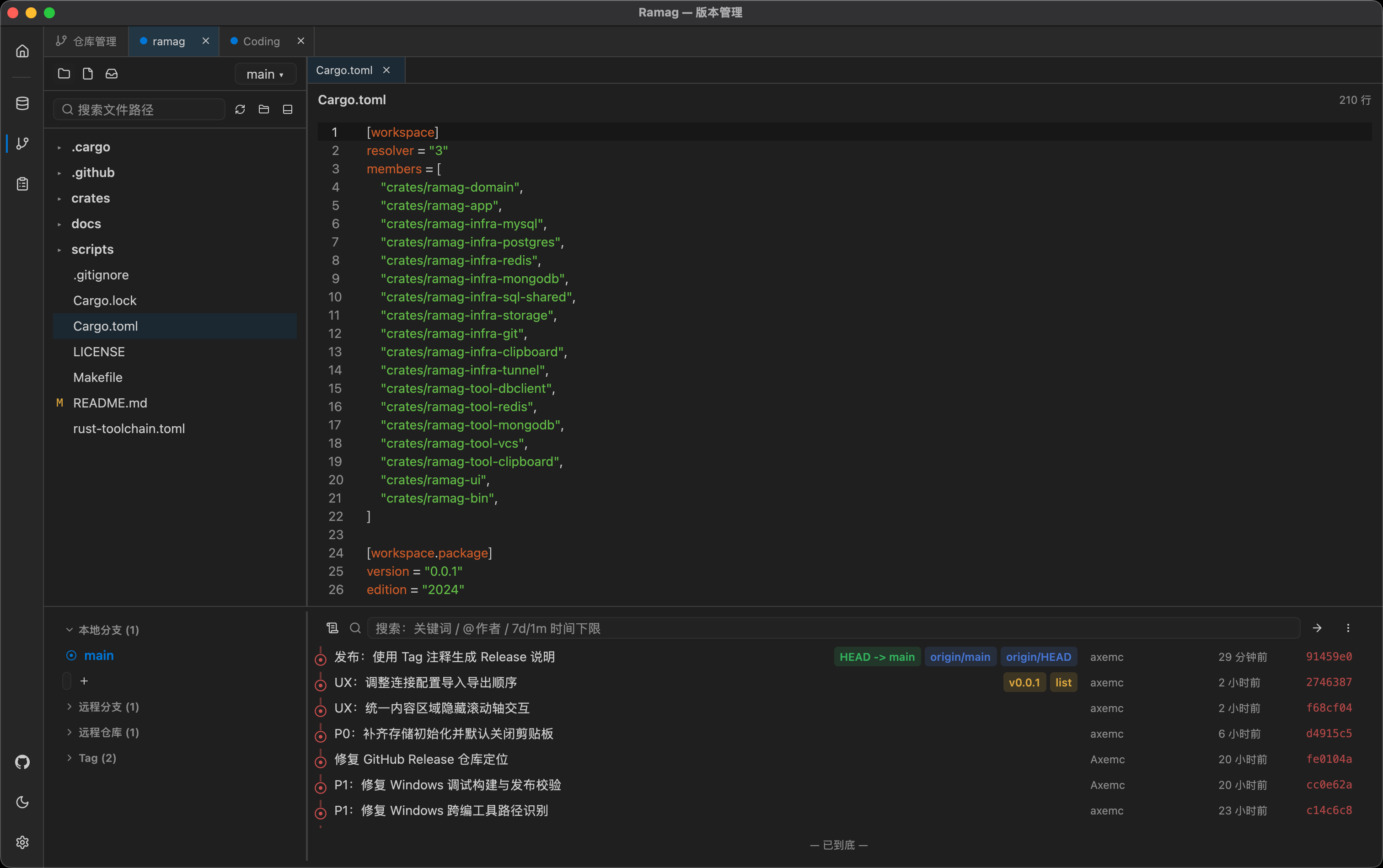Click the refresh icon beside file search
Viewport: 1383px width, 868px height.
pyautogui.click(x=240, y=109)
